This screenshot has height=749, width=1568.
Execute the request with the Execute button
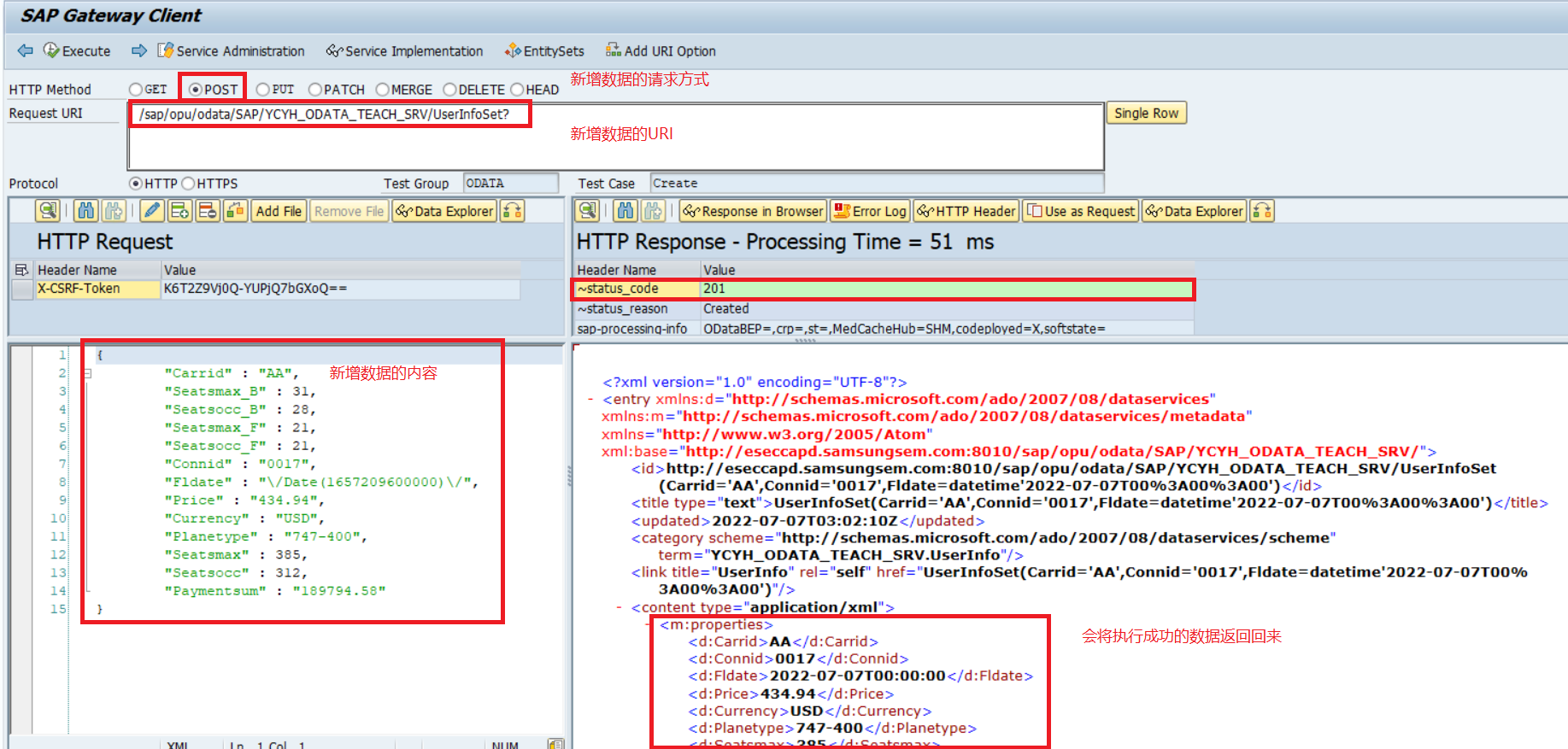[x=77, y=51]
